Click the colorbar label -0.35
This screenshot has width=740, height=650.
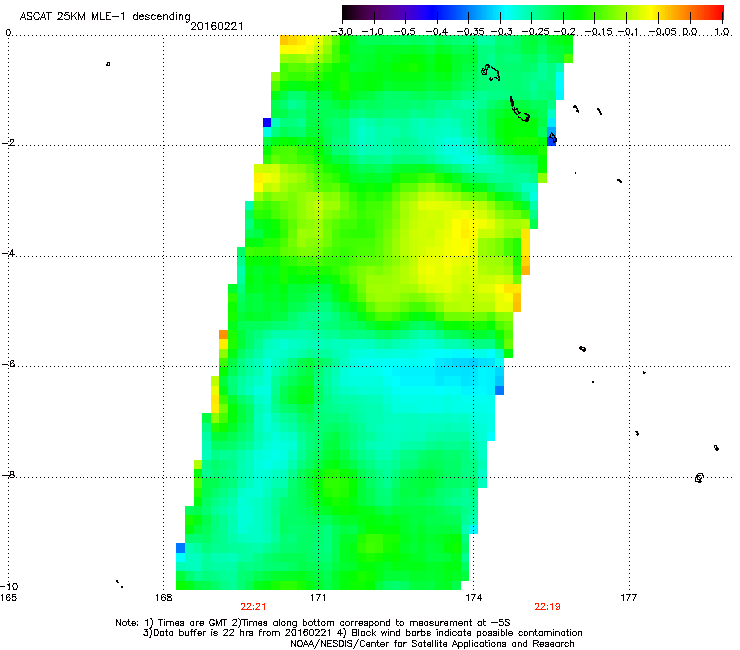[469, 32]
